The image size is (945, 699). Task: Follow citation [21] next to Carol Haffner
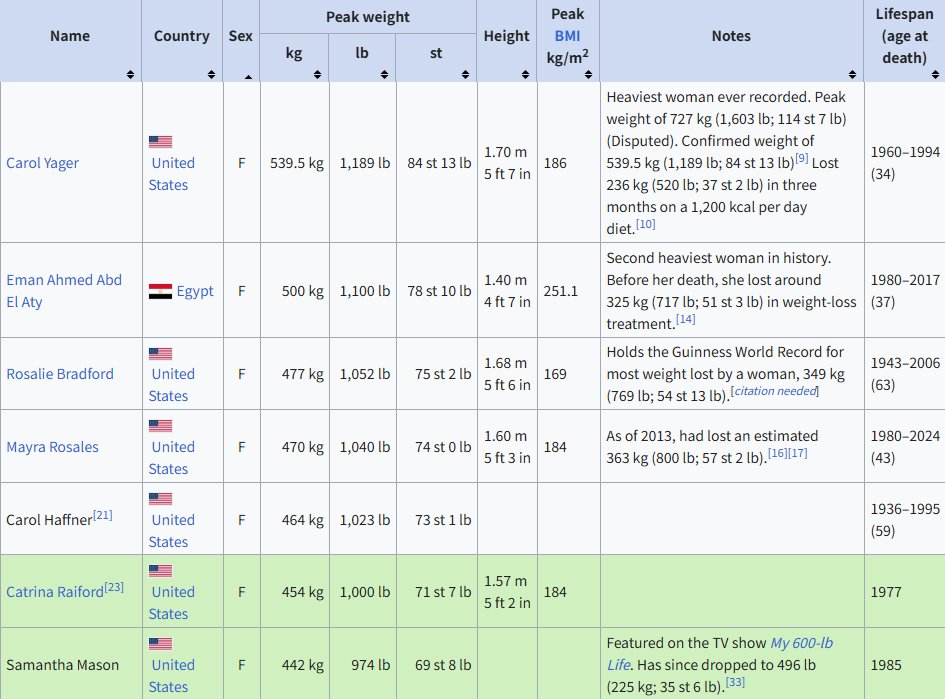pos(103,515)
